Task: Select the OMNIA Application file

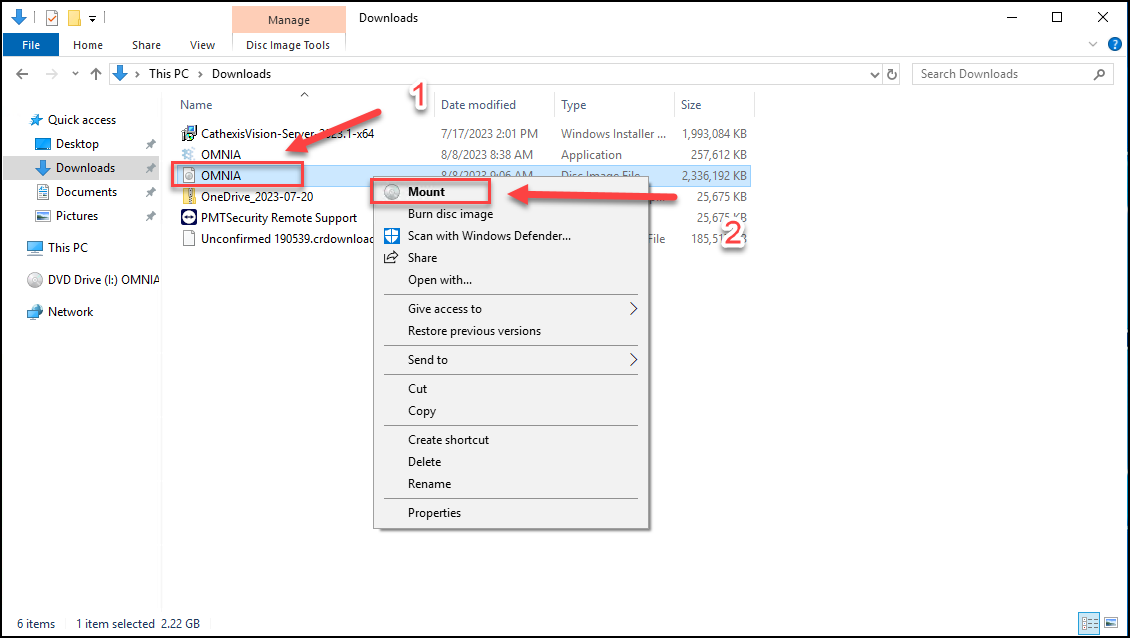Action: click(x=221, y=154)
